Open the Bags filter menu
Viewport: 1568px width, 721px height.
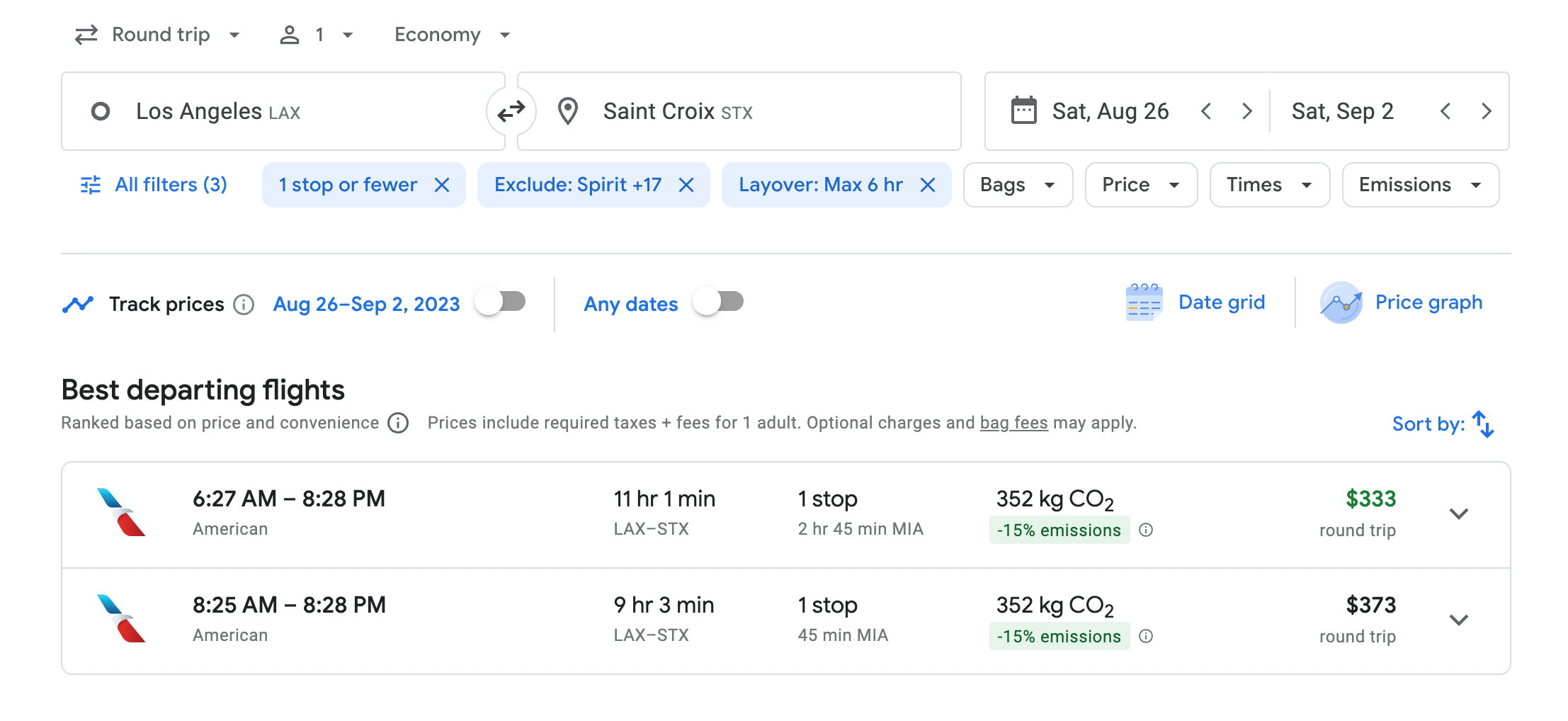pos(1018,185)
